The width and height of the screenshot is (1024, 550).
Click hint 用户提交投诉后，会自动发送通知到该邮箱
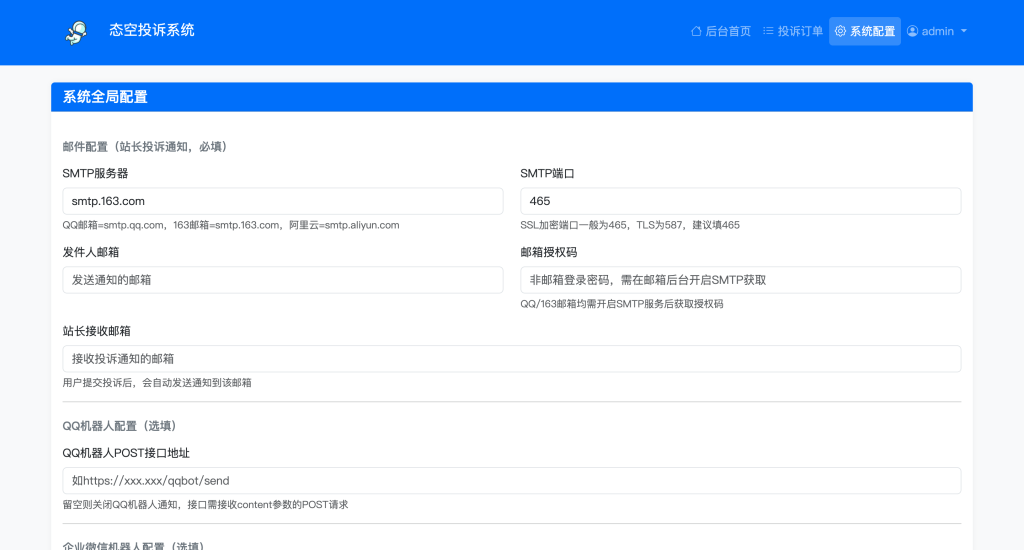(x=157, y=383)
